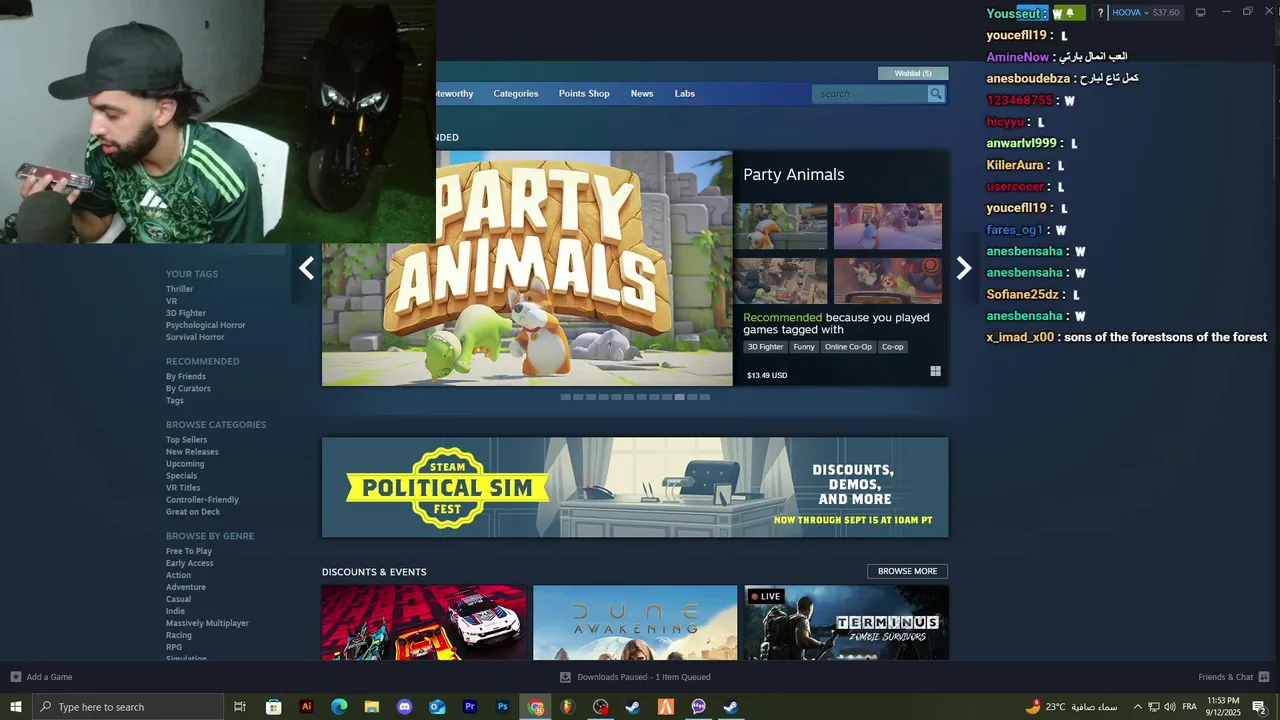1280x720 pixels.
Task: Open New Releases category
Action: point(192,452)
